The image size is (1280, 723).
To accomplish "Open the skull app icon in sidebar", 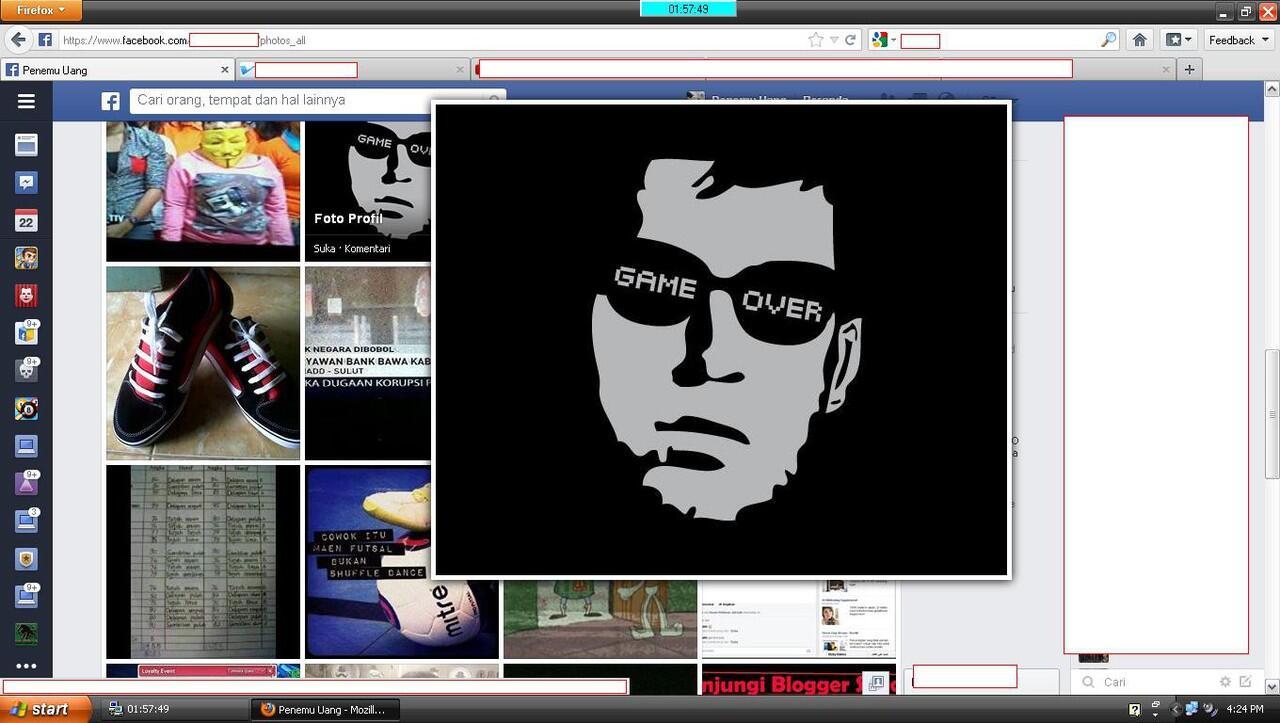I will 26,370.
